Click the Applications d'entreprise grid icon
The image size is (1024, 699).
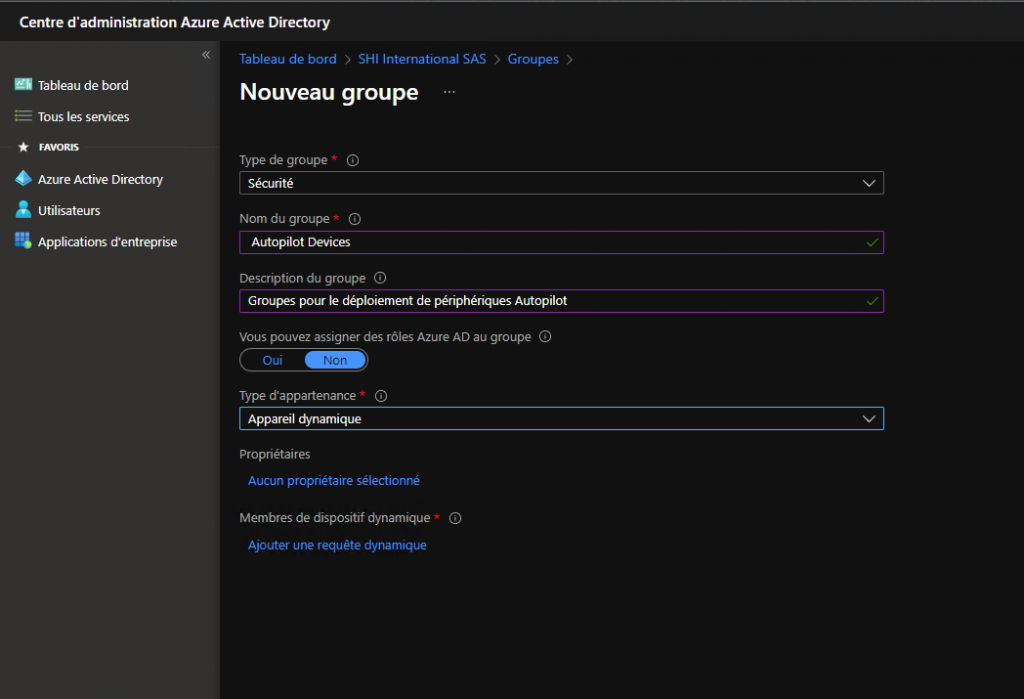[x=23, y=241]
